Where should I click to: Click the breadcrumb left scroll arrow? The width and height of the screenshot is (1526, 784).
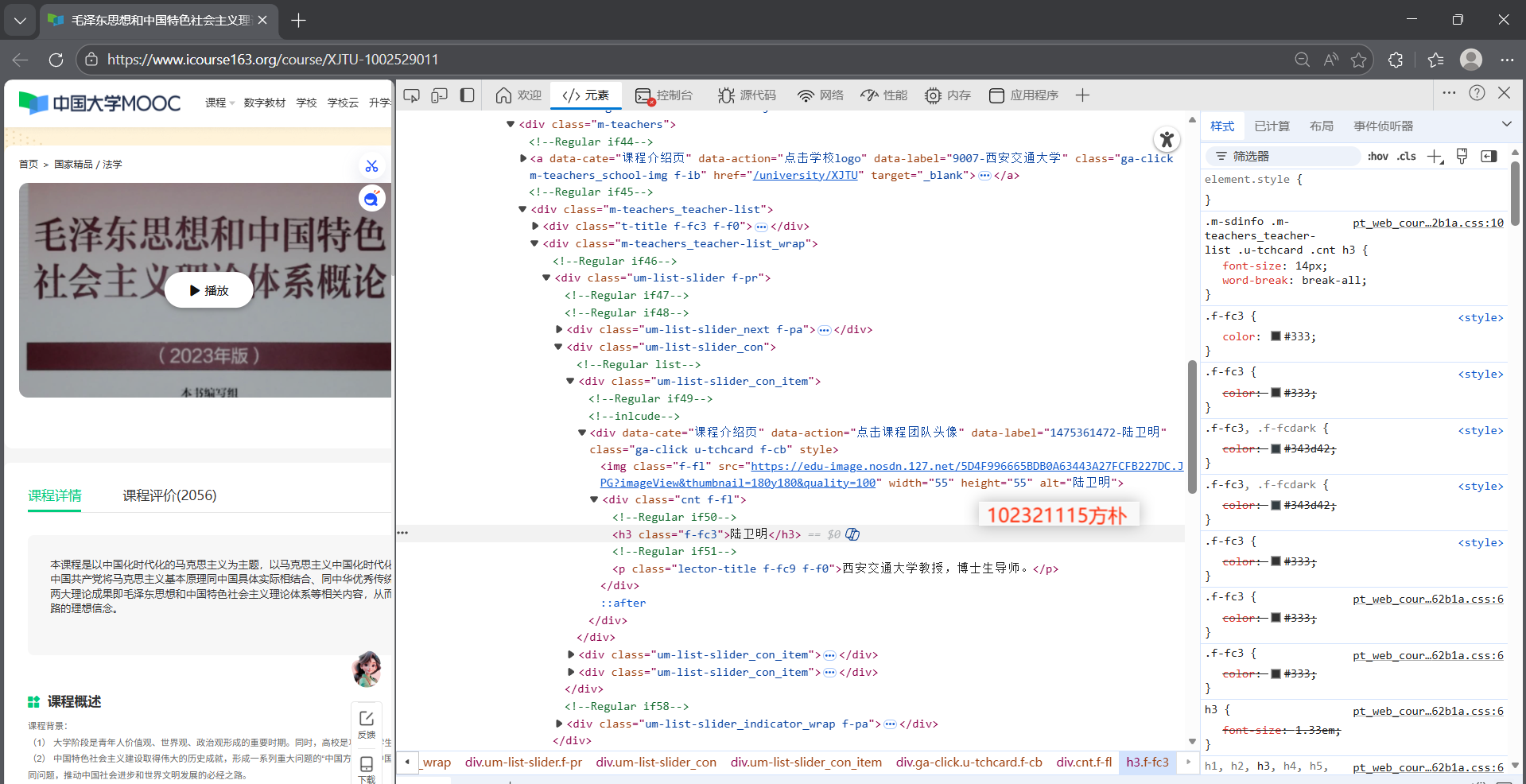click(407, 762)
